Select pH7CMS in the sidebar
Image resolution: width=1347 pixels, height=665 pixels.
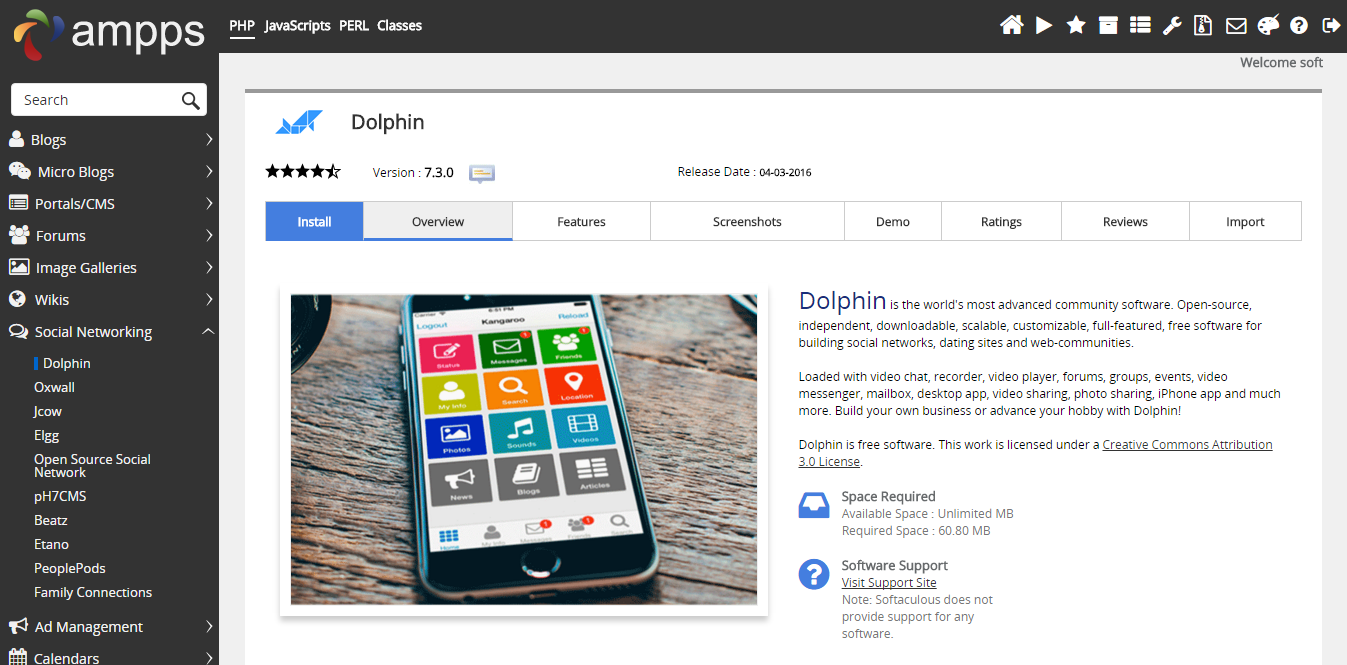[x=60, y=496]
